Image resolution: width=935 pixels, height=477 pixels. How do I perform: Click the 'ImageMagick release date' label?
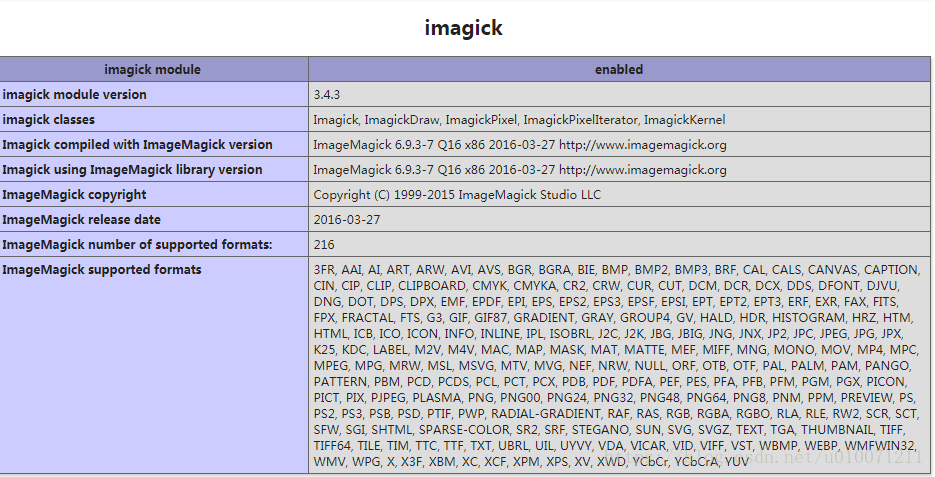pos(82,220)
